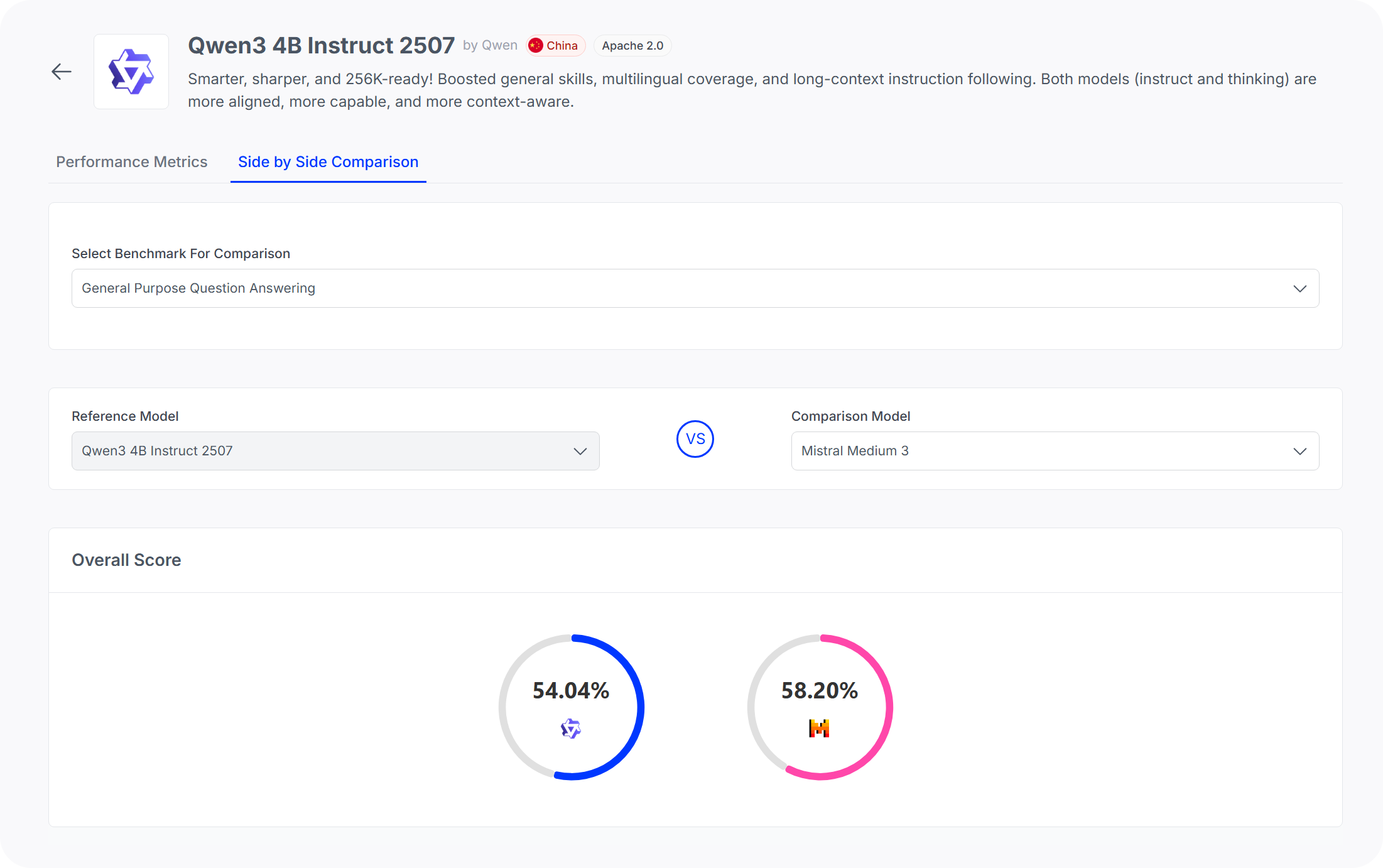Viewport: 1383px width, 868px height.
Task: Switch to the Performance Metrics tab
Action: coord(131,162)
